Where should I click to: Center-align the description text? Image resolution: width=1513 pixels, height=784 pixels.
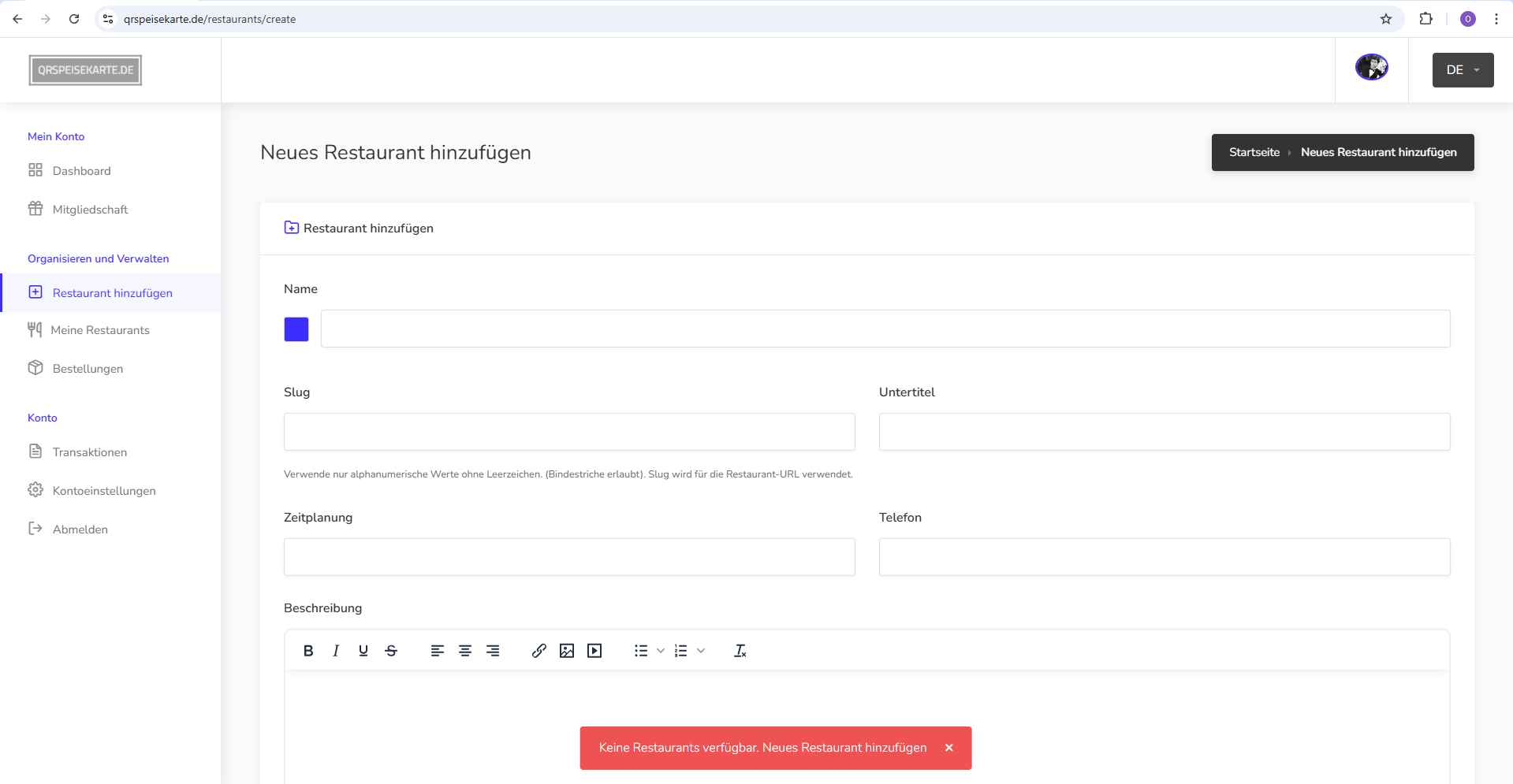click(465, 651)
